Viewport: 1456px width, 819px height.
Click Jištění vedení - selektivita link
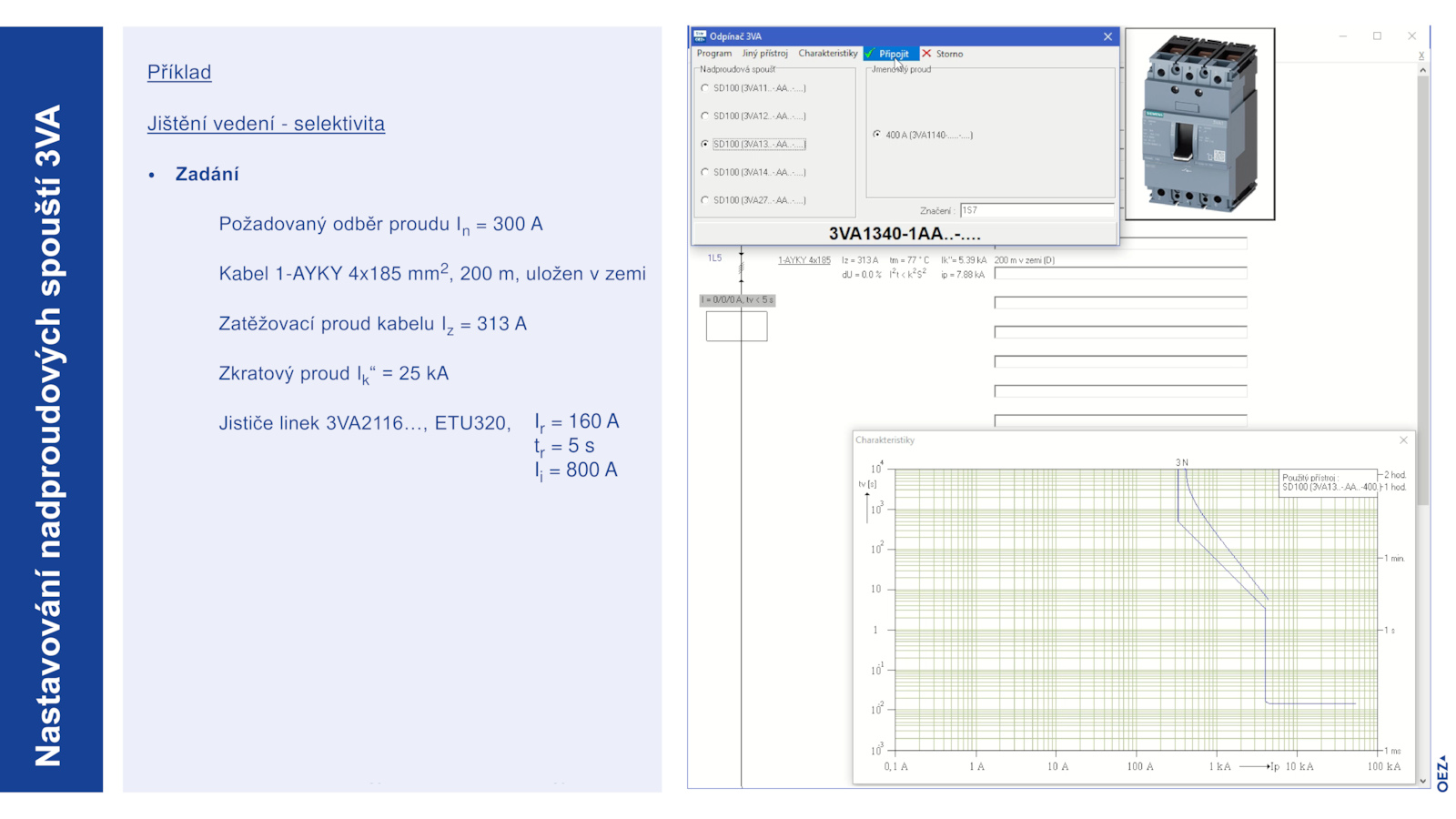coord(266,123)
